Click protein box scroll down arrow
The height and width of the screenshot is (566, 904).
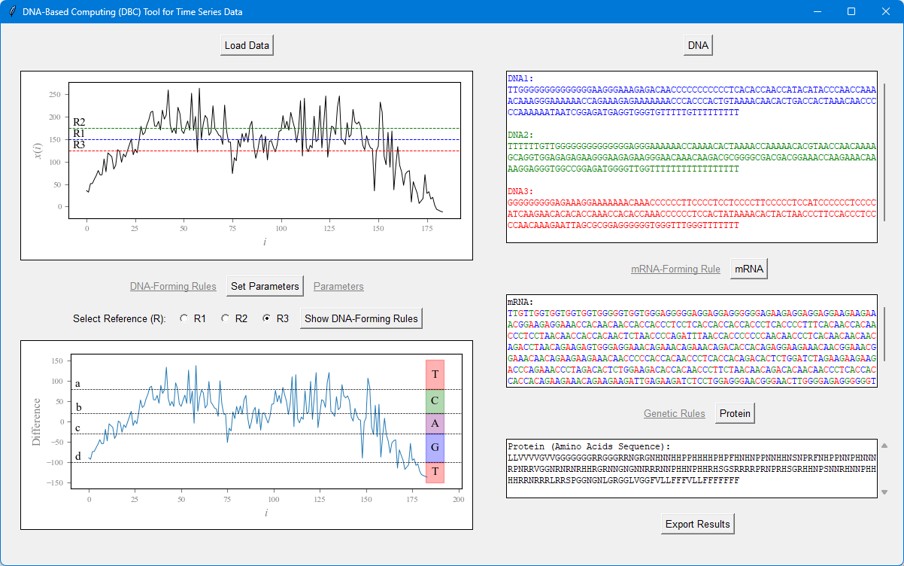[884, 492]
